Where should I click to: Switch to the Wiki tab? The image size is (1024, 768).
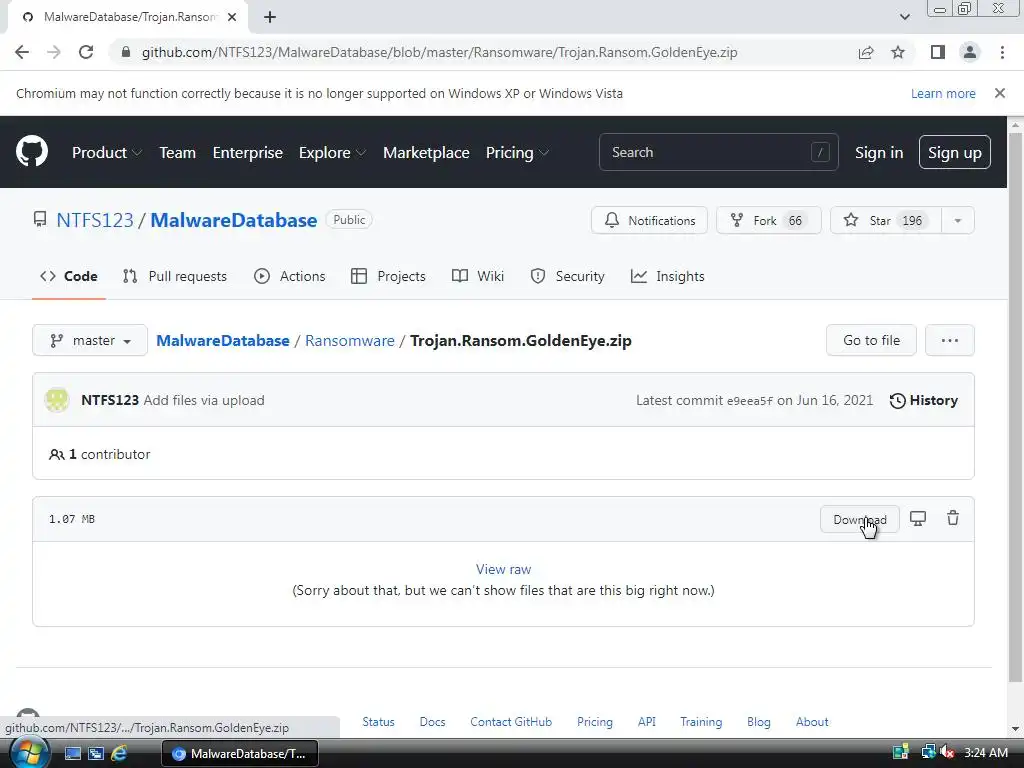(478, 276)
